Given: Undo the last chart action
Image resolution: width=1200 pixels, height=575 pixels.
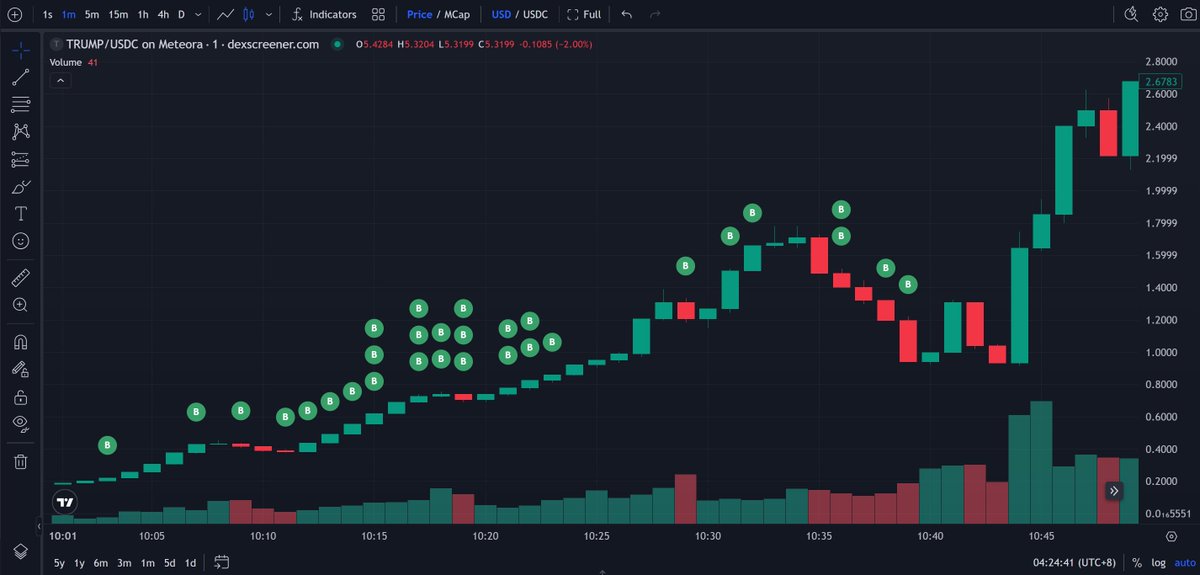Looking at the screenshot, I should pos(627,15).
